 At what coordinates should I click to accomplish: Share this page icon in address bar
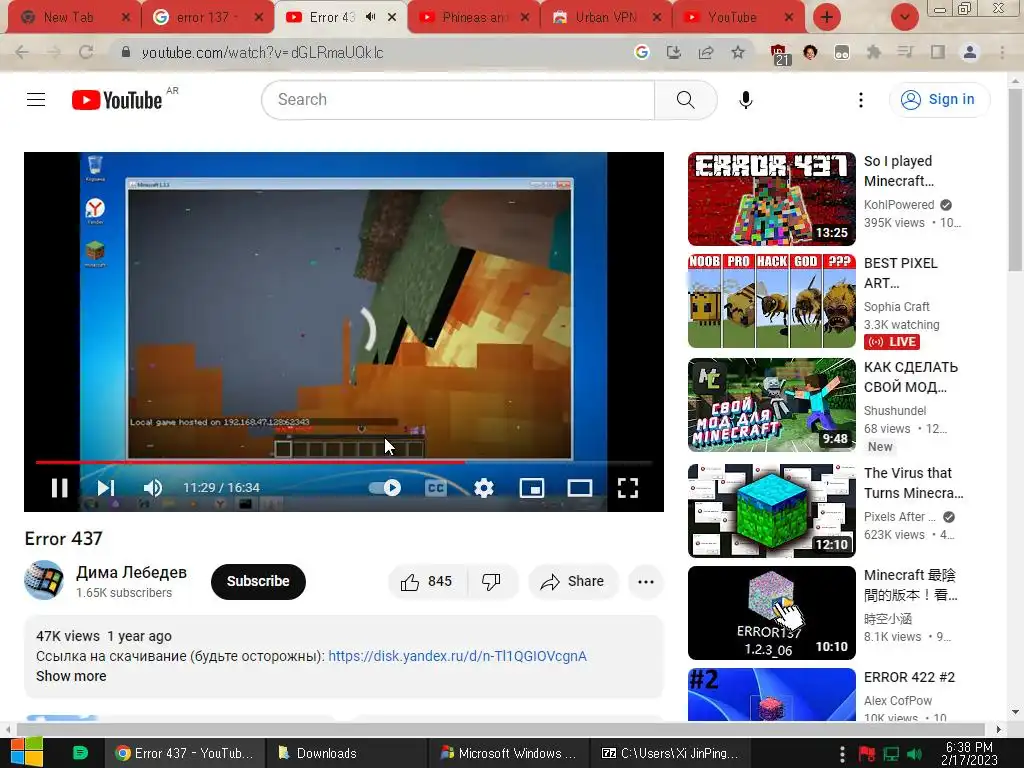click(706, 52)
